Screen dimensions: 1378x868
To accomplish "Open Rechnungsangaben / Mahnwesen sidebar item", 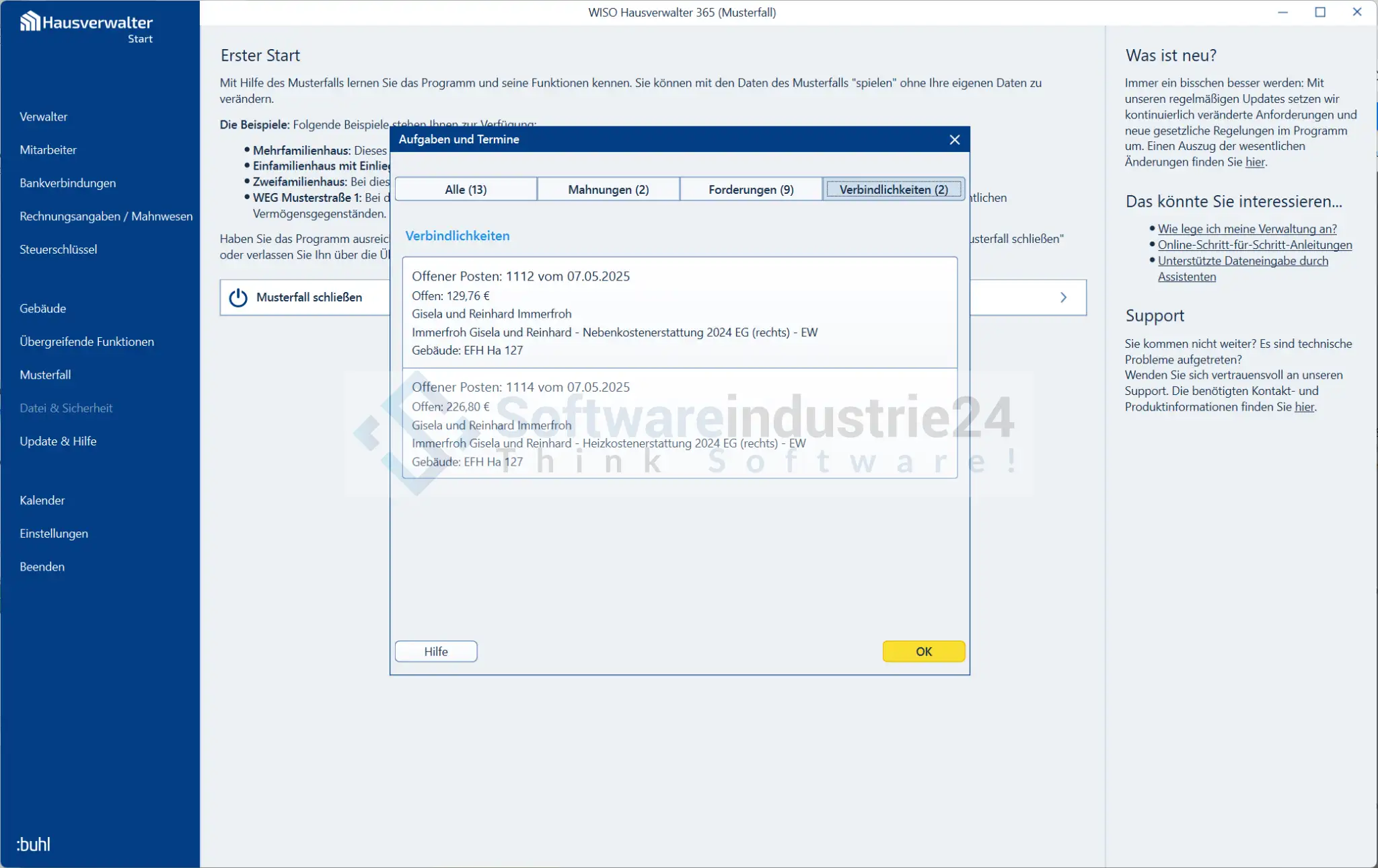I will (x=106, y=216).
